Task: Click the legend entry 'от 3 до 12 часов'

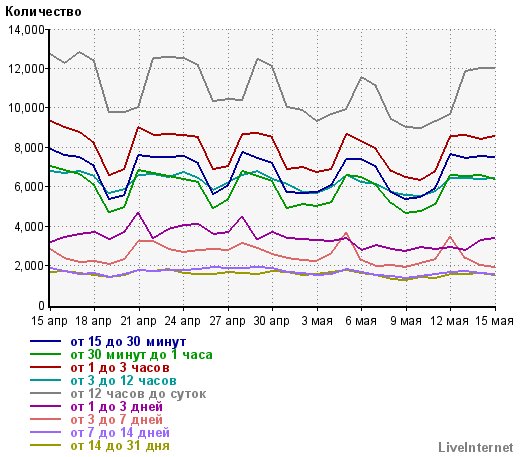Action: point(123,381)
